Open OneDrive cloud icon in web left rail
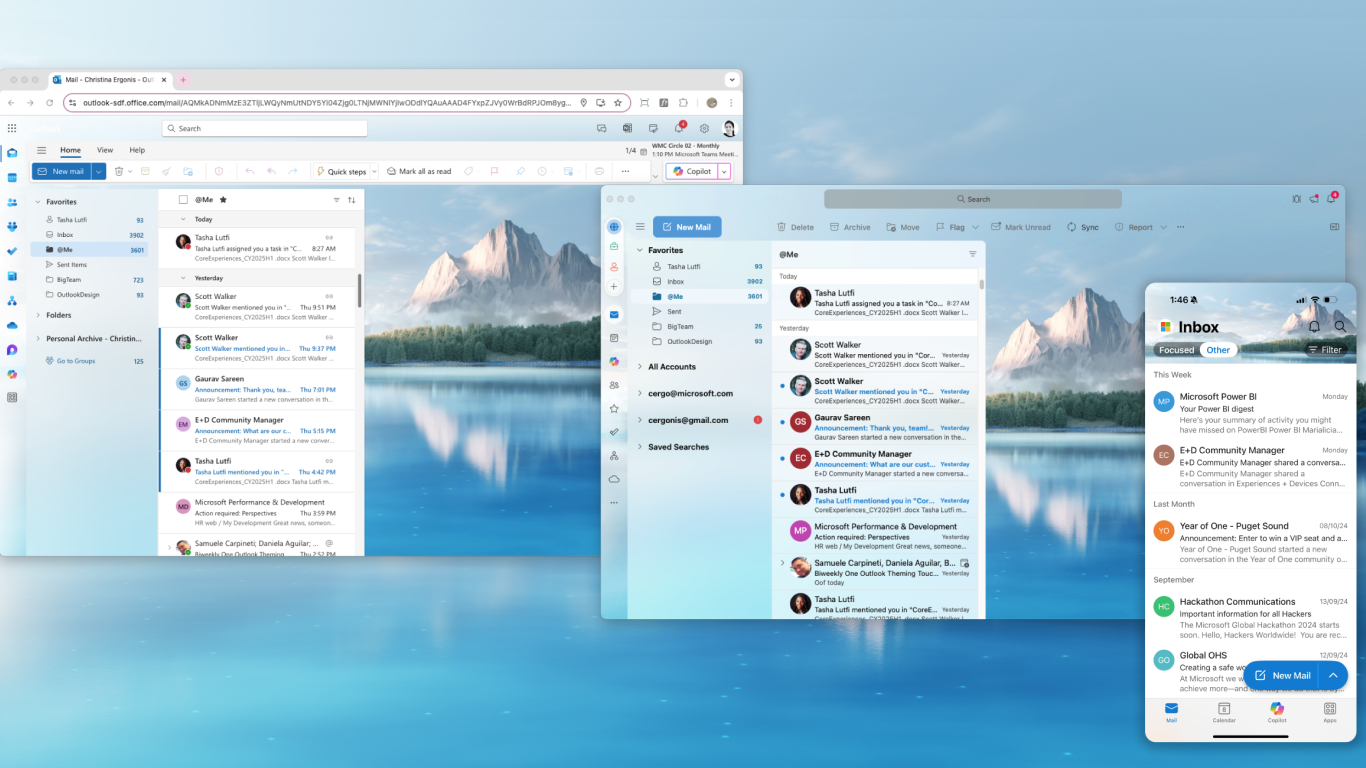Screen dimensions: 1366x768 12,325
